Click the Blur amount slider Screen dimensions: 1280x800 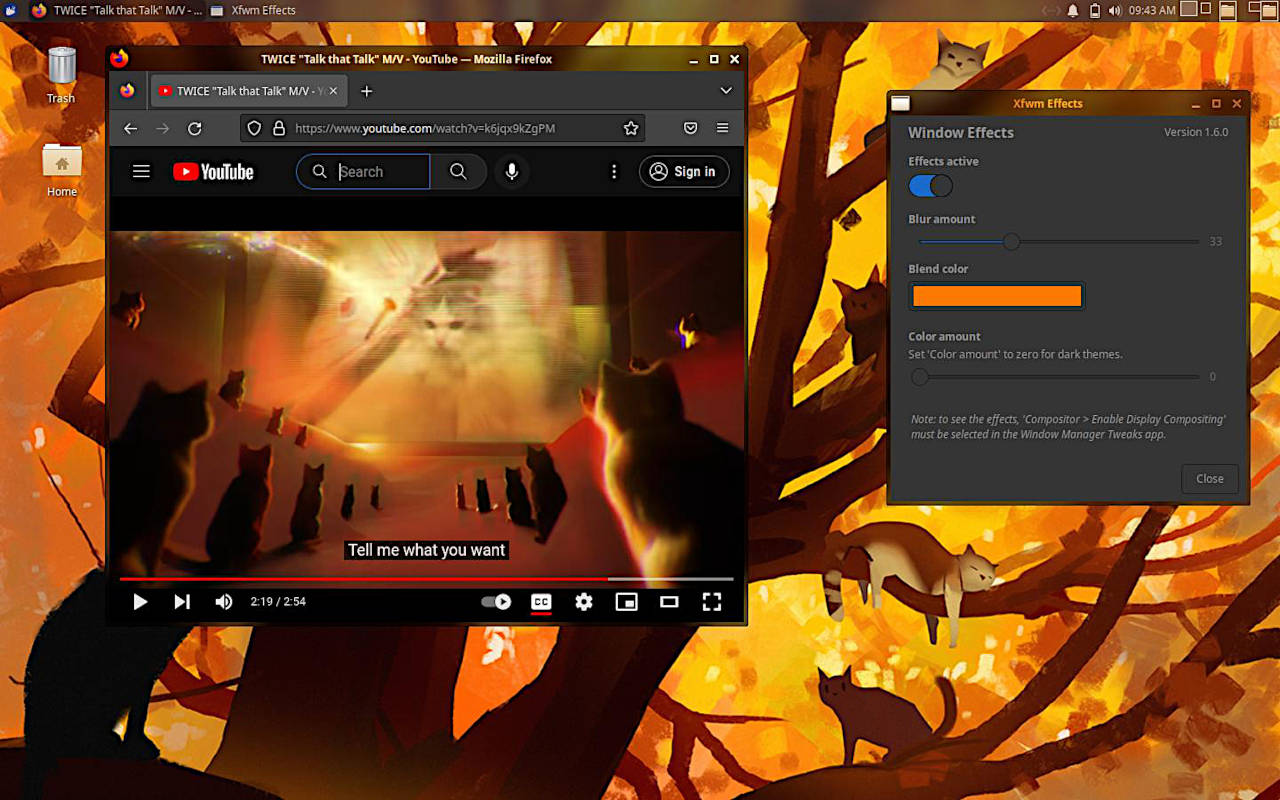coord(1059,242)
